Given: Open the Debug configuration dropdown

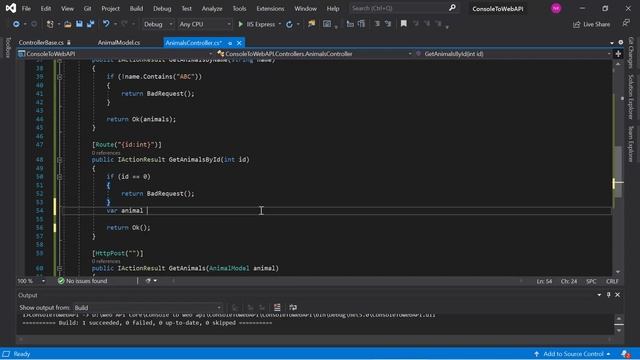Looking at the screenshot, I should pyautogui.click(x=158, y=24).
